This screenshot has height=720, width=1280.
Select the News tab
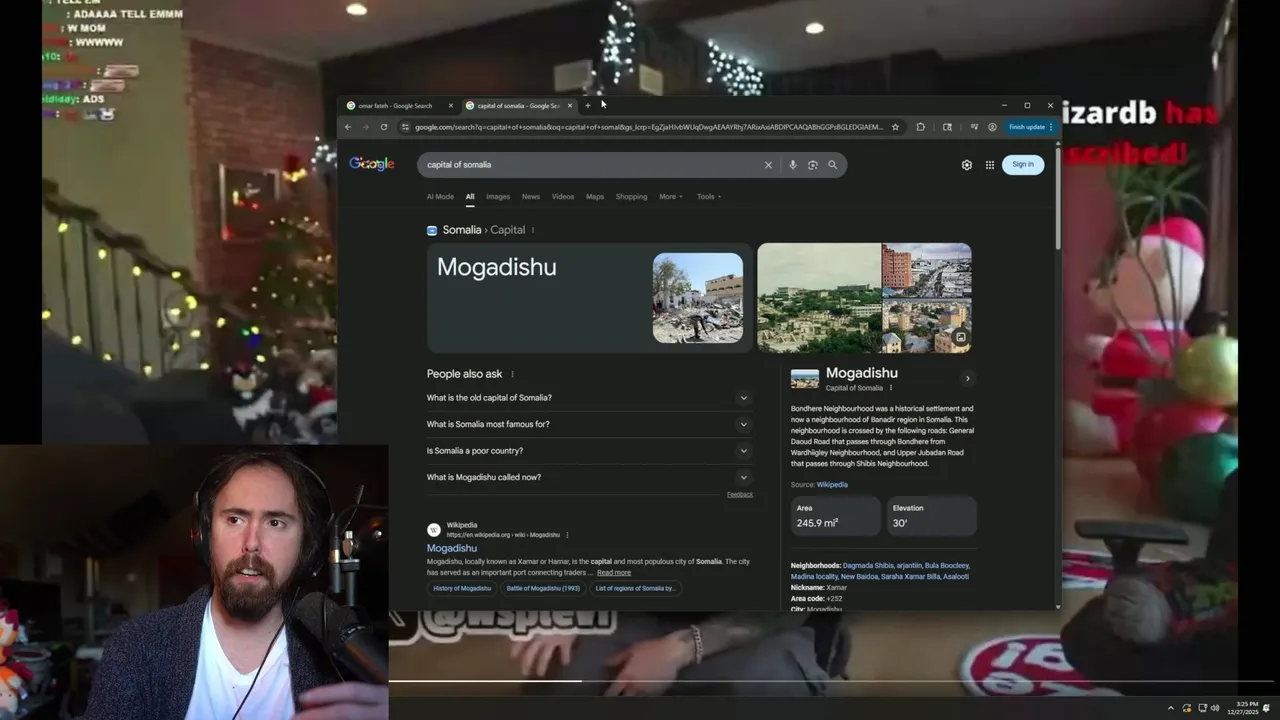coord(531,197)
